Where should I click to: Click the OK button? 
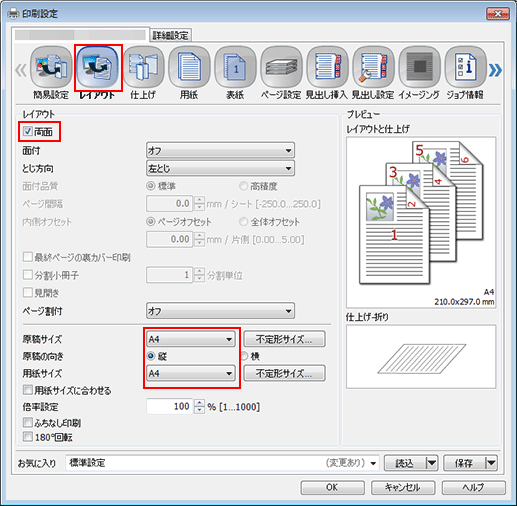click(332, 487)
